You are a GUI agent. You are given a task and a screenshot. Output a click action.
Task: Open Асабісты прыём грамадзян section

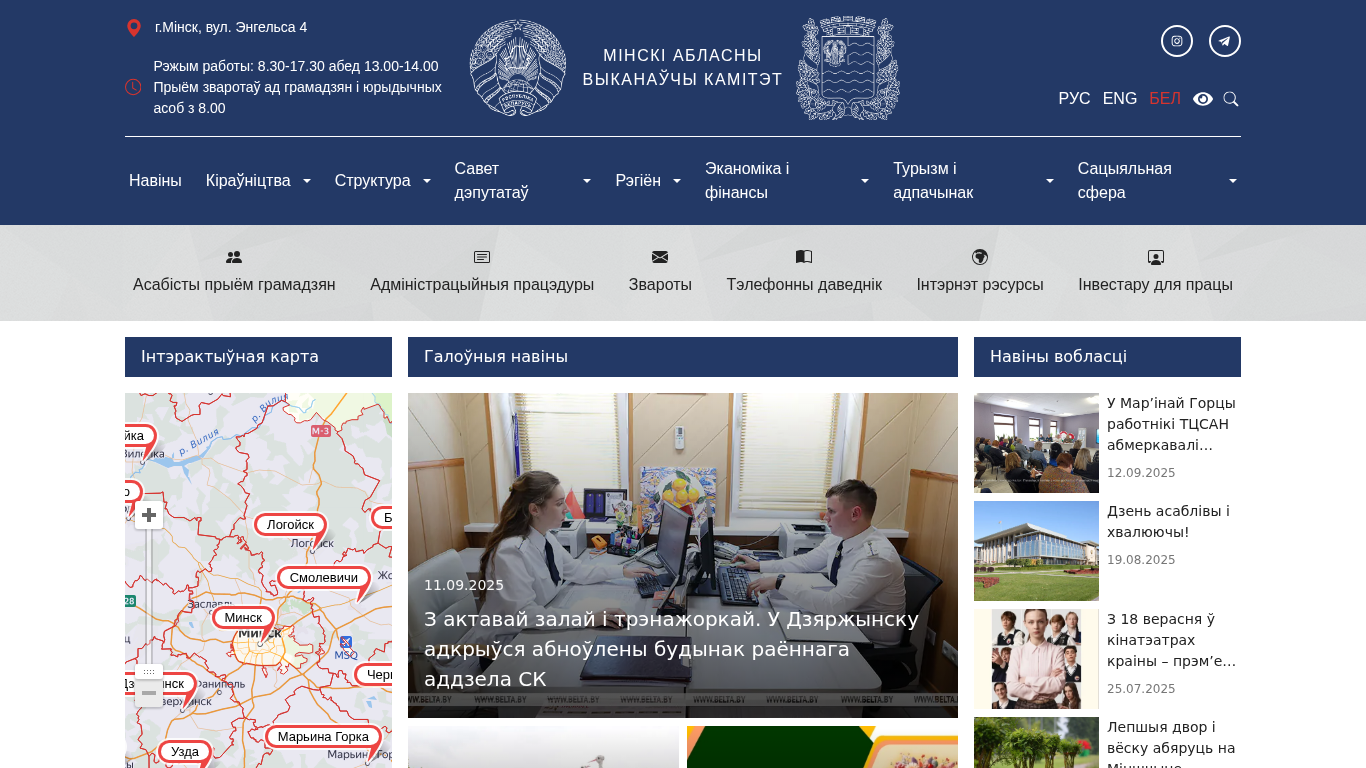coord(234,272)
